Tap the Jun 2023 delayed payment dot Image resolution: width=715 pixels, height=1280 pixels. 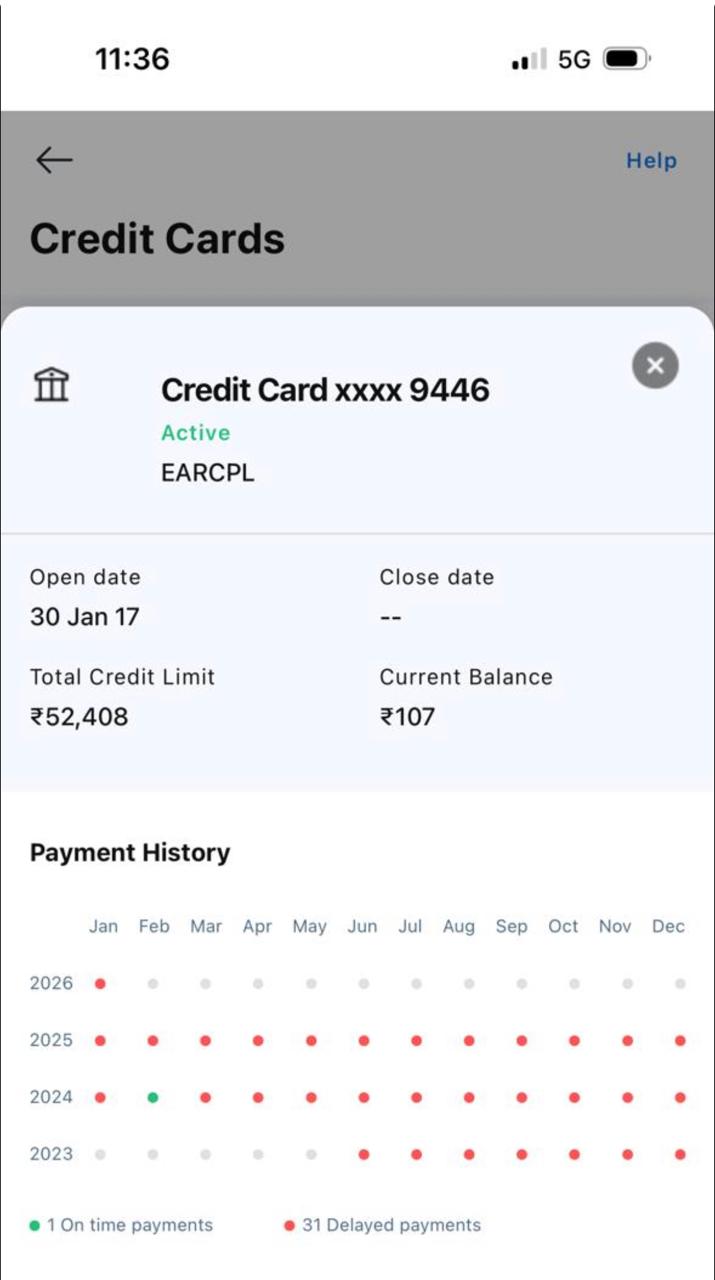363,1154
